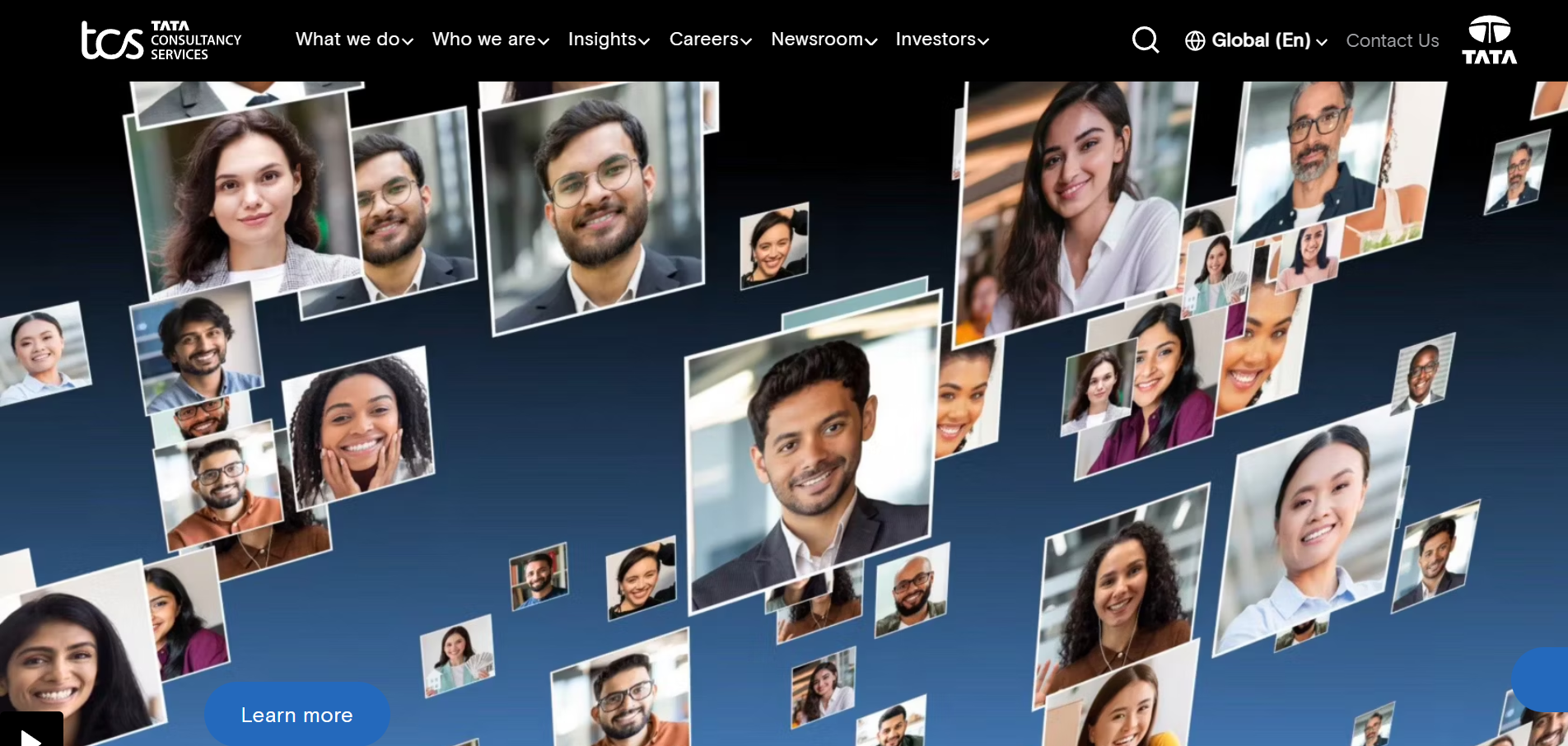Click the Tata group logo
The height and width of the screenshot is (746, 1568).
[x=1489, y=40]
